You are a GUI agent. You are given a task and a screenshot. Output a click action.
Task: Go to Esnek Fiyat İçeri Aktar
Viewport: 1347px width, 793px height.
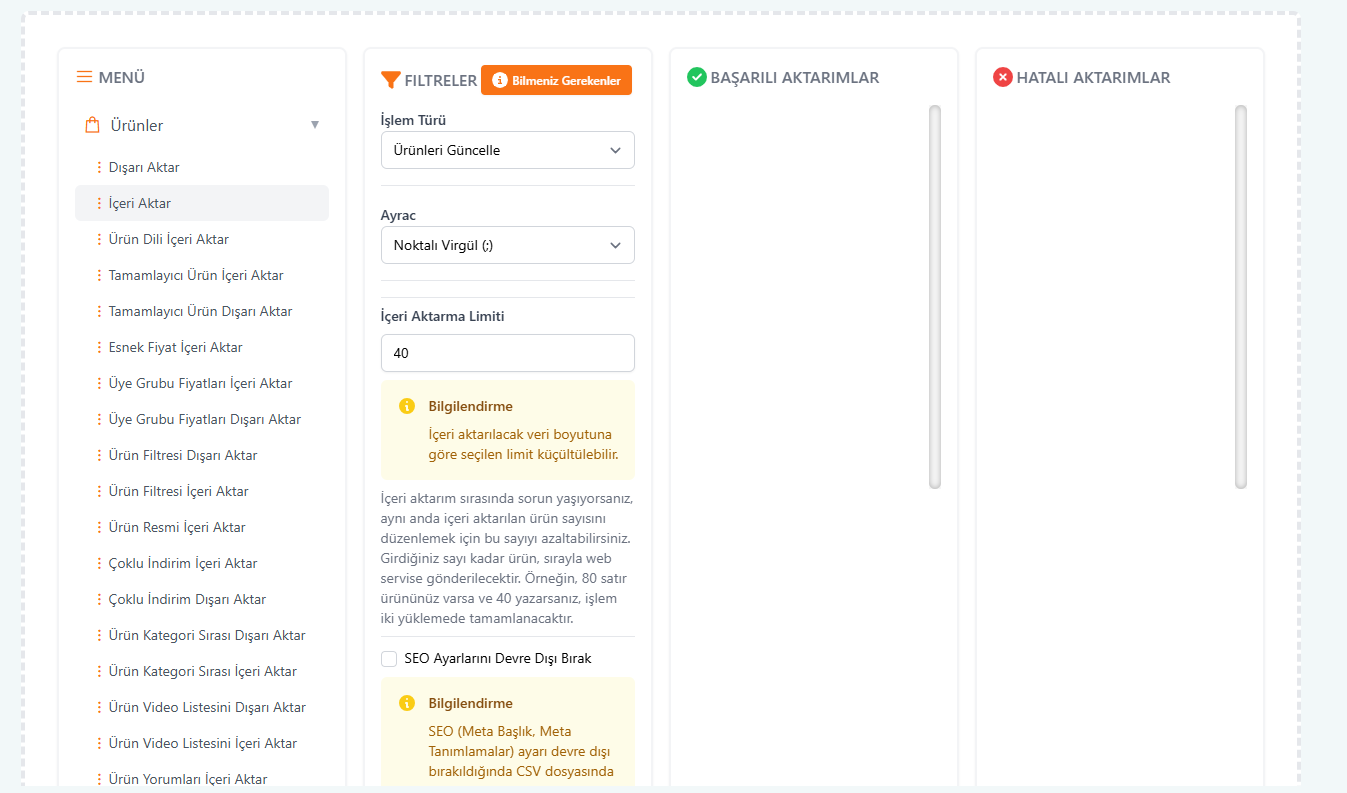(x=175, y=347)
